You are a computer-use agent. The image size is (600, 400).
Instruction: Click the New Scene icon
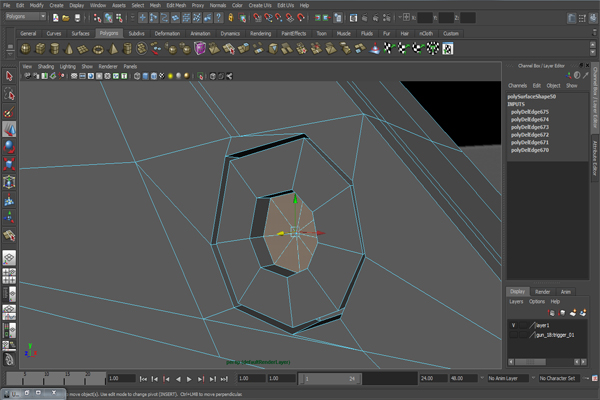(x=55, y=18)
